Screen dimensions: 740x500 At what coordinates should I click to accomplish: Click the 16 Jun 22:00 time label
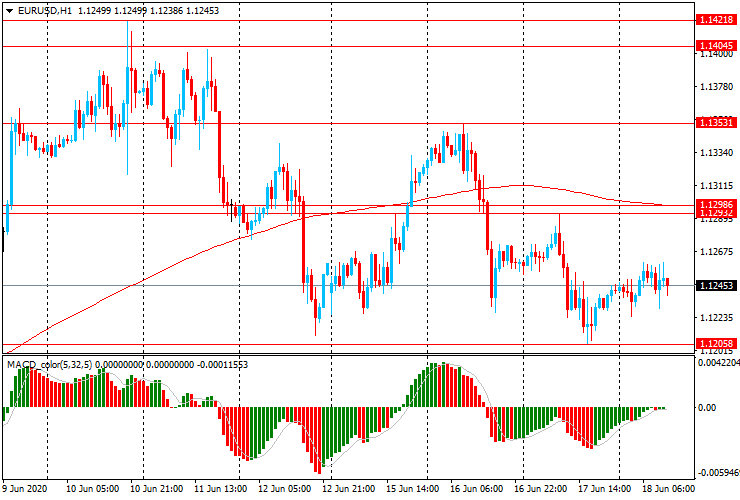(x=541, y=488)
